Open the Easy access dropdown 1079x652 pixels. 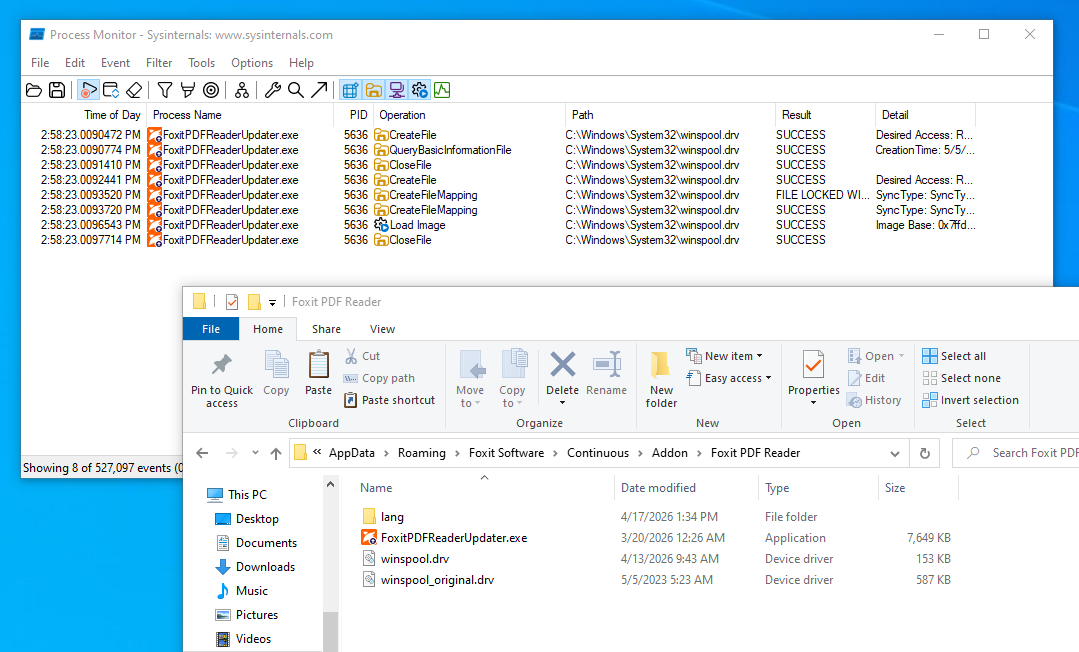[x=729, y=378]
